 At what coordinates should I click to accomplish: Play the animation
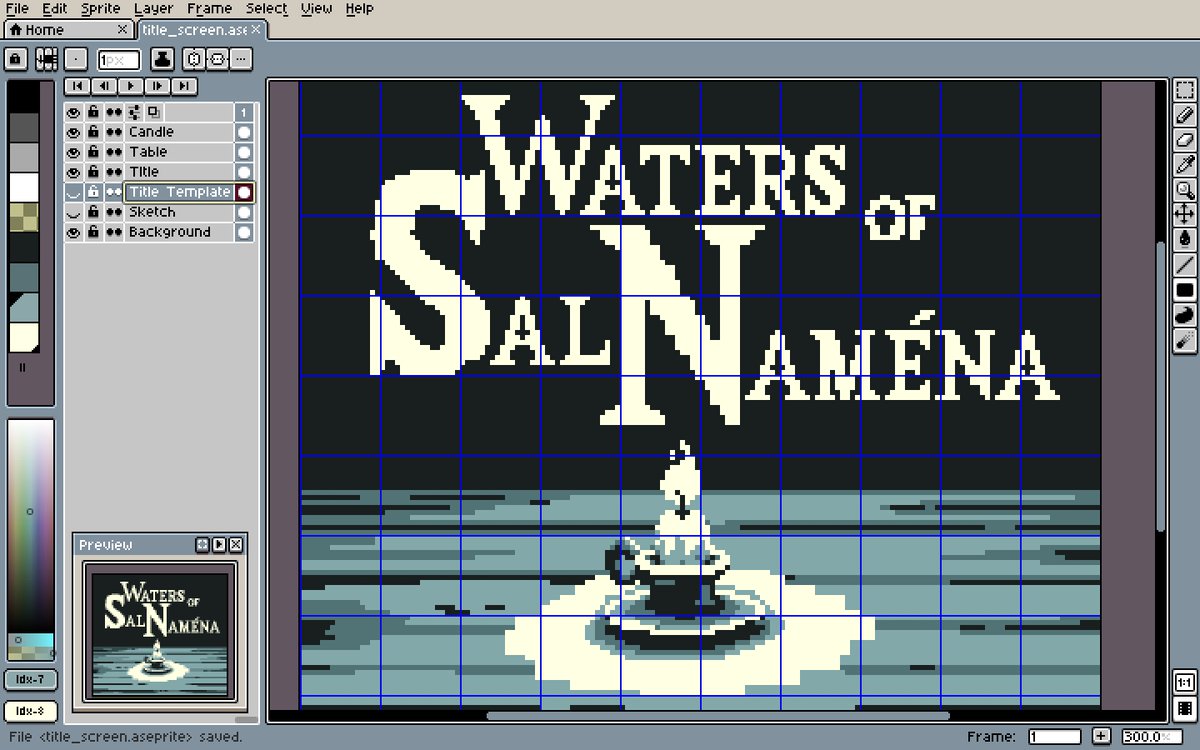(131, 86)
